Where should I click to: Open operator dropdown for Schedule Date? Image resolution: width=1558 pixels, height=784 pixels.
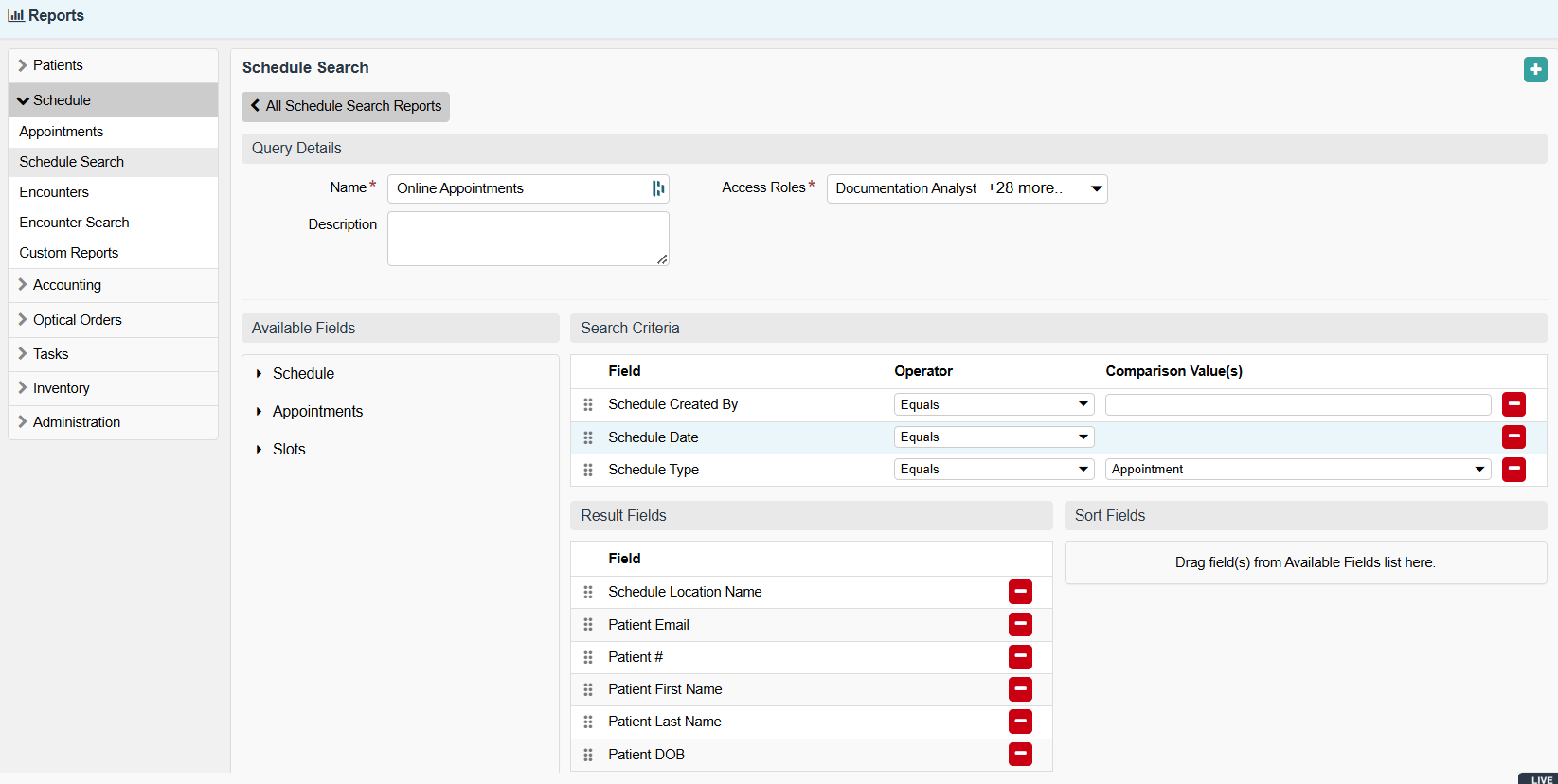[x=994, y=437]
